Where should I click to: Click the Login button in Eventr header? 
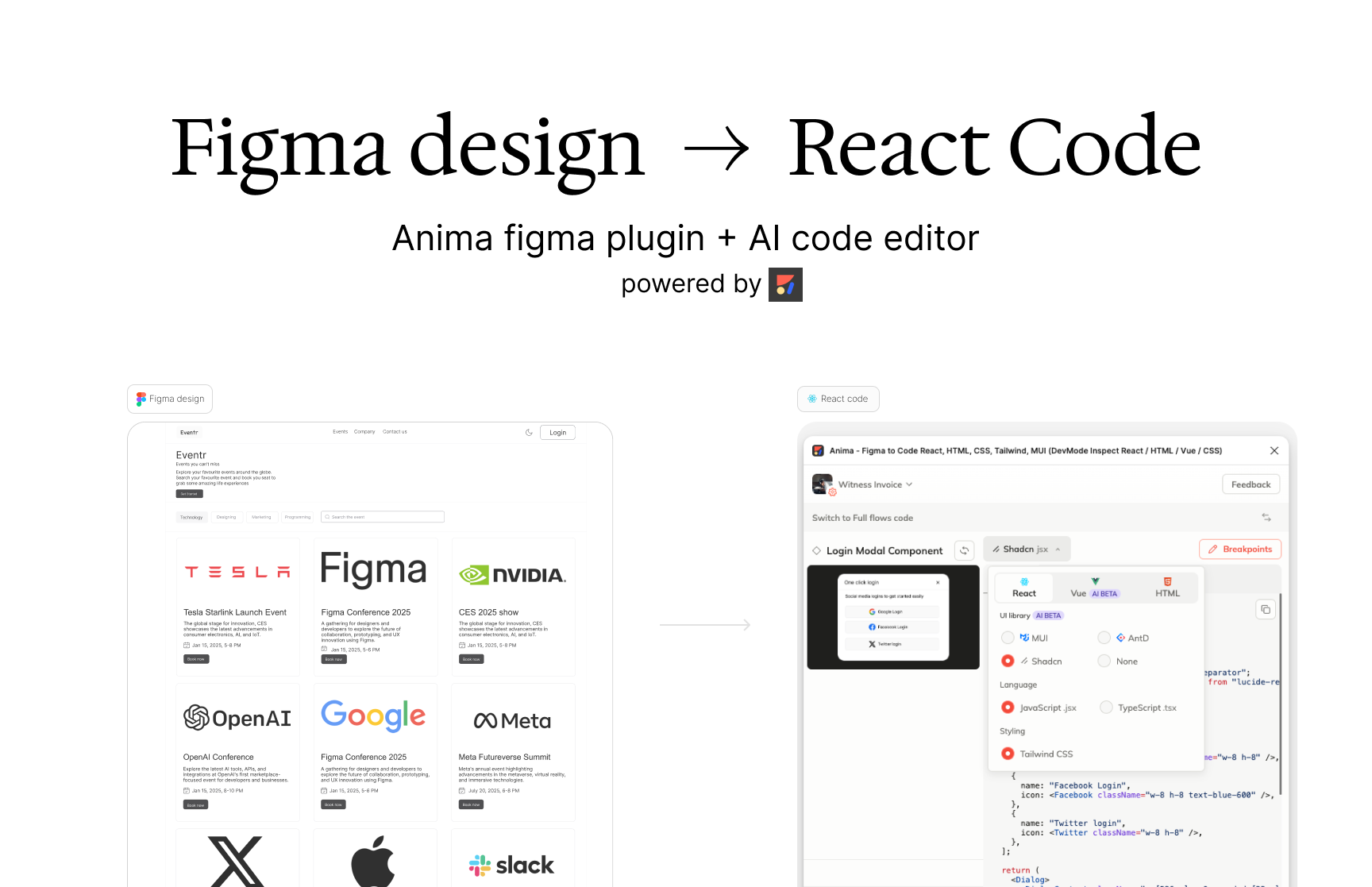point(558,433)
